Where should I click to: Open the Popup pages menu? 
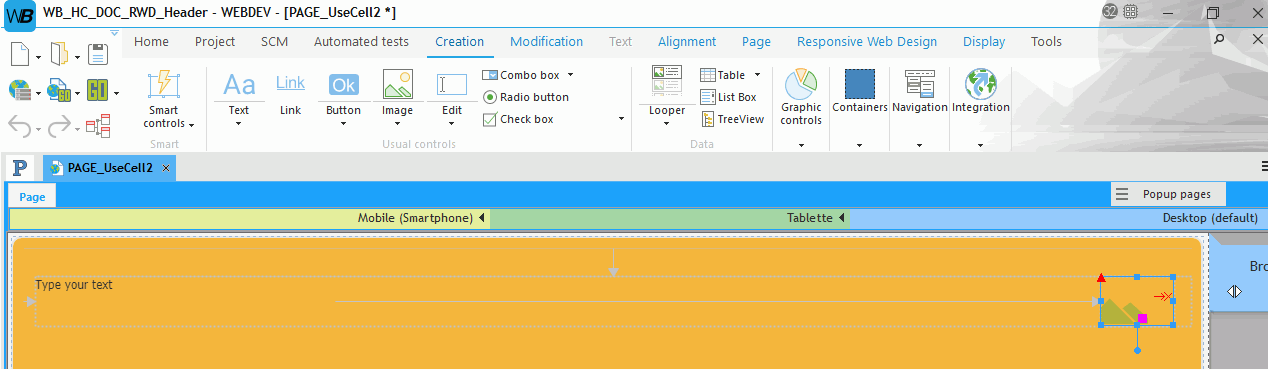(1168, 194)
